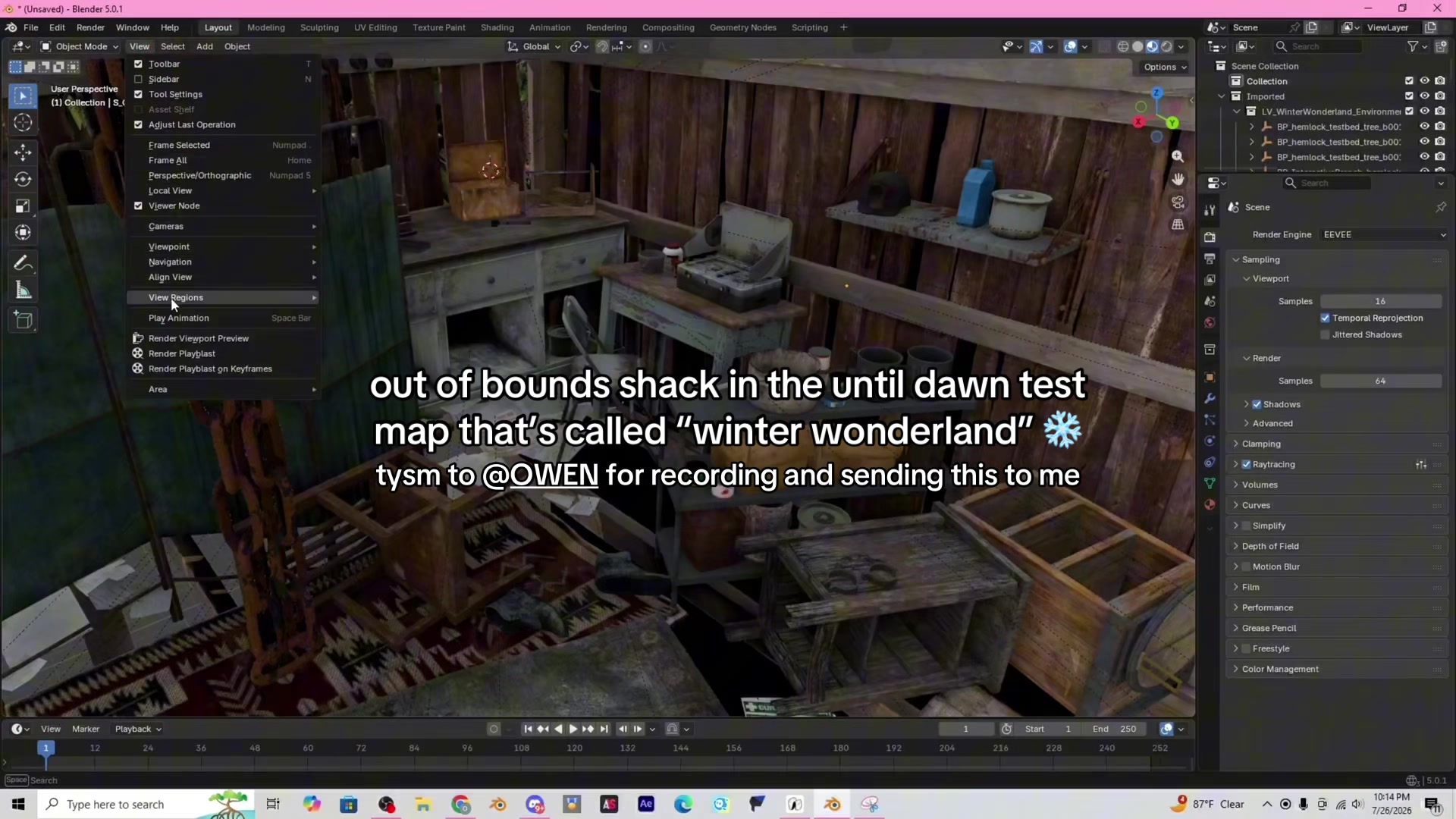Jump to the first frame
The image size is (1456, 819).
coord(528,729)
